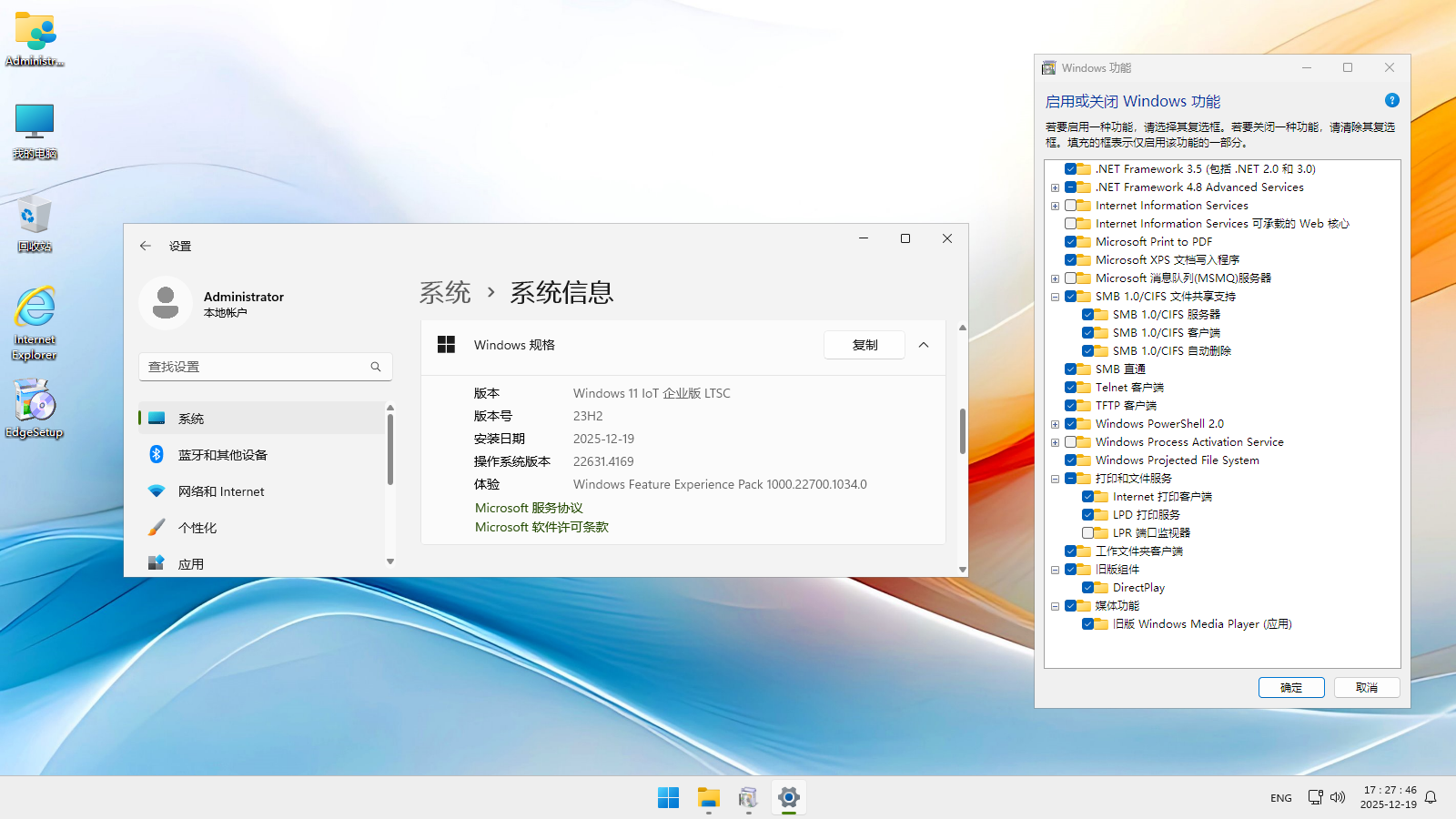Uncheck .NET Framework 3.5 feature checkbox
Screen dimensions: 1456x819
tap(1071, 169)
